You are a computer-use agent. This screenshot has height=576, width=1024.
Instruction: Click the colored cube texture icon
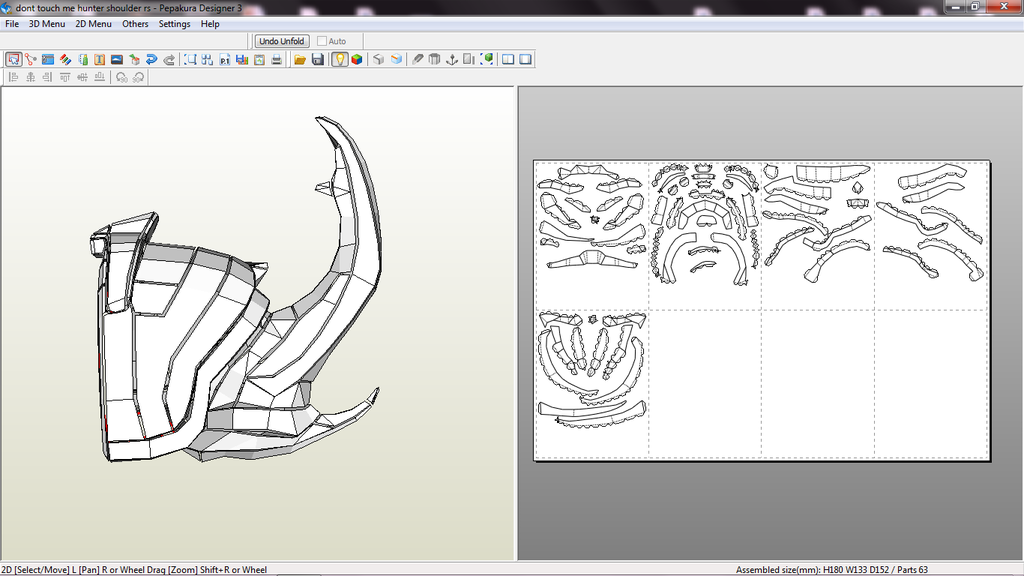[357, 59]
